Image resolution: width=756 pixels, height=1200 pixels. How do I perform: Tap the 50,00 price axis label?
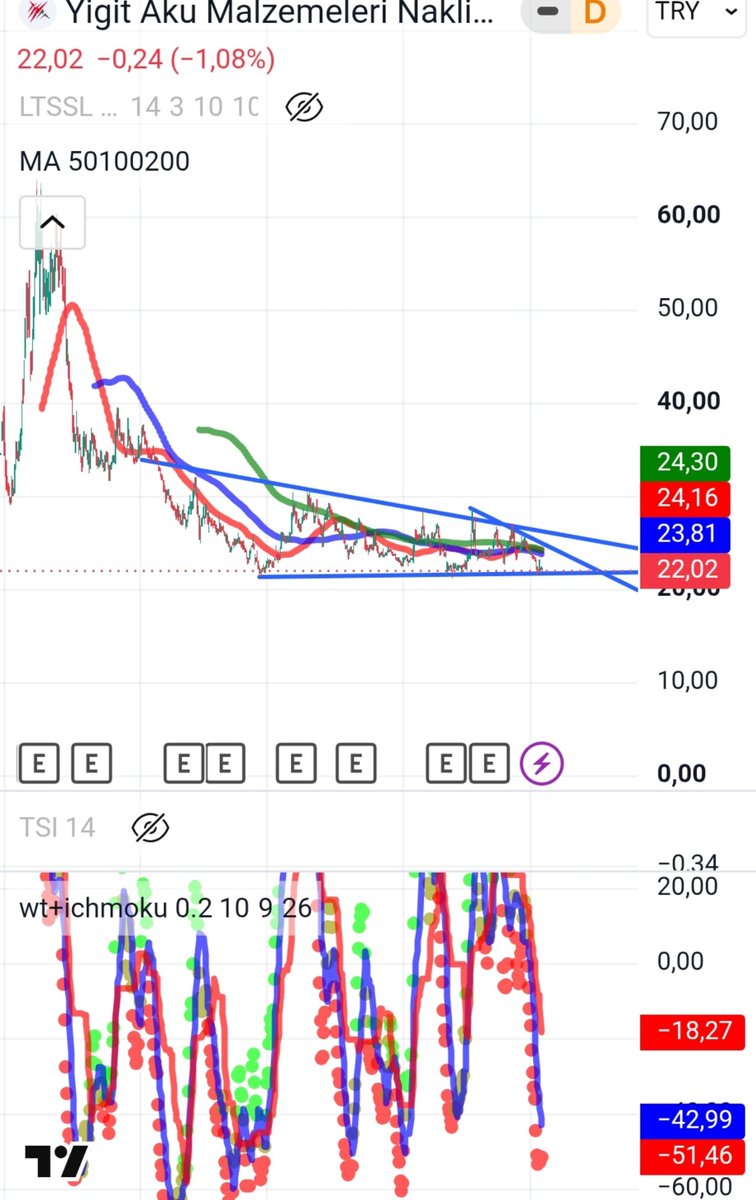[x=688, y=307]
